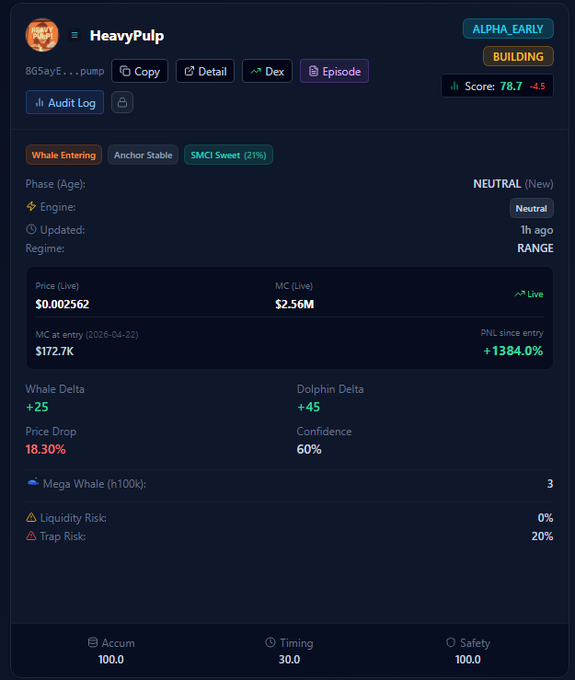Click the RANGE regime value
The height and width of the screenshot is (680, 575).
(x=535, y=248)
